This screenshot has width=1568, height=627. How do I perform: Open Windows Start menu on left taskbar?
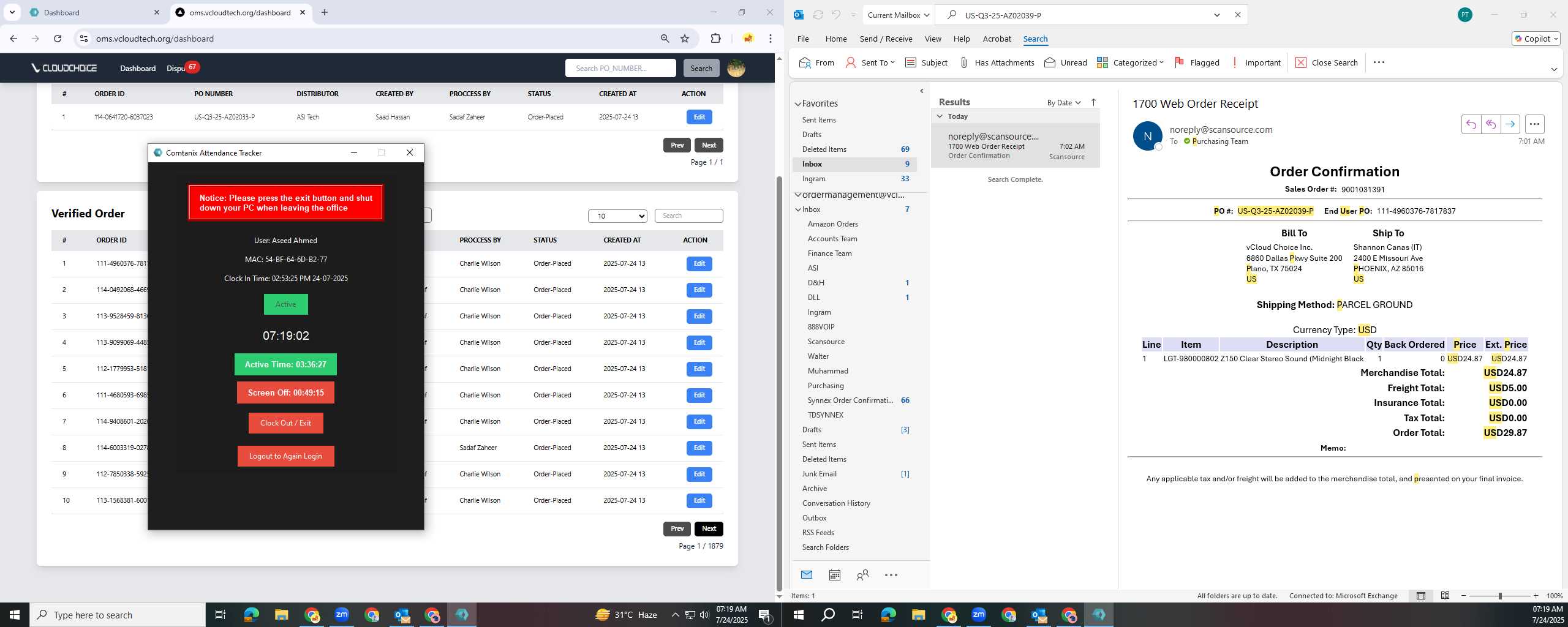(15, 615)
